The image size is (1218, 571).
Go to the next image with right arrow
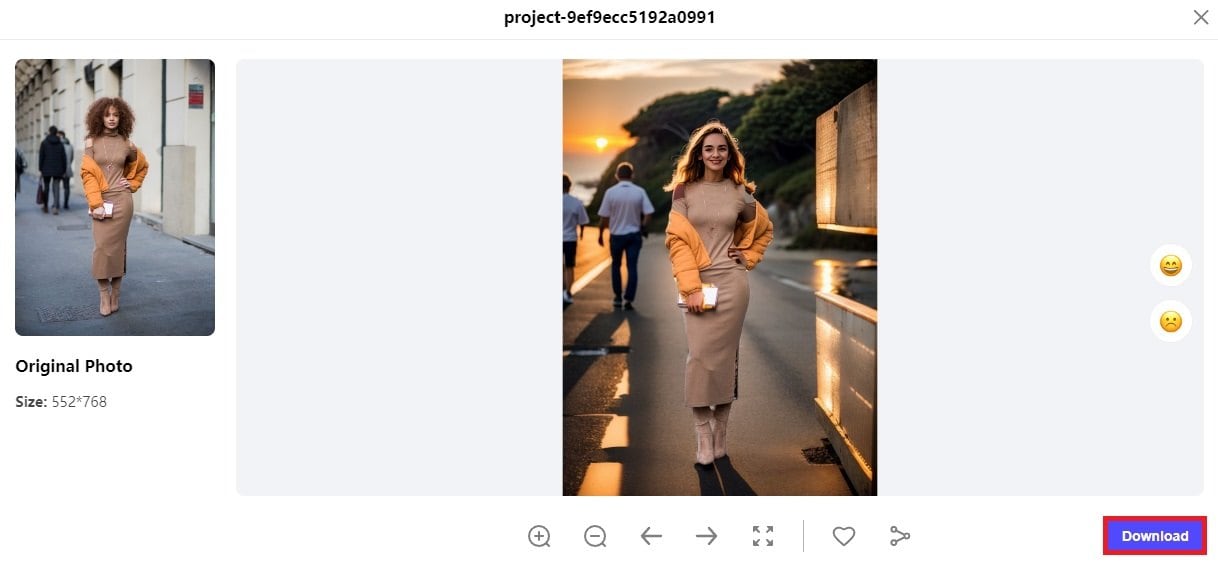(x=707, y=536)
